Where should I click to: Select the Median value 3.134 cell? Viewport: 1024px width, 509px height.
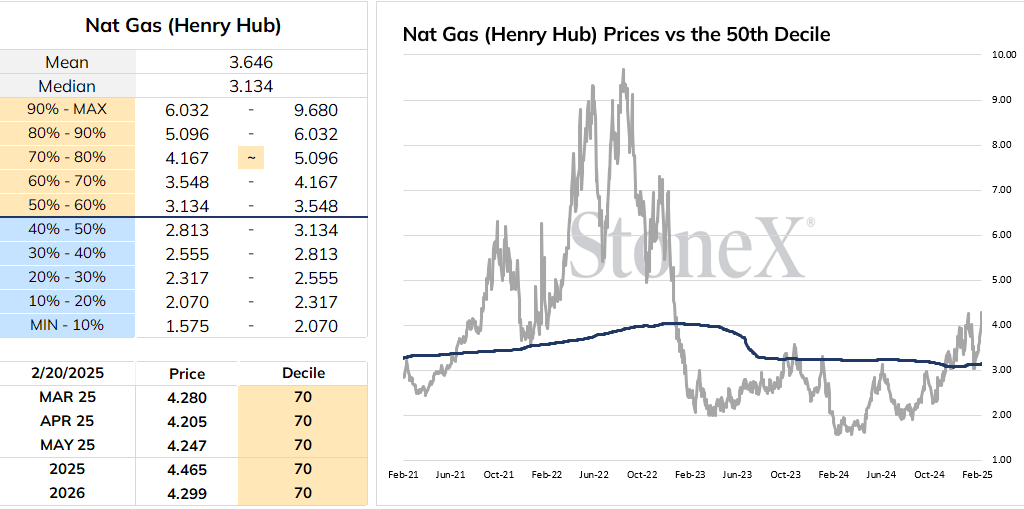[251, 86]
